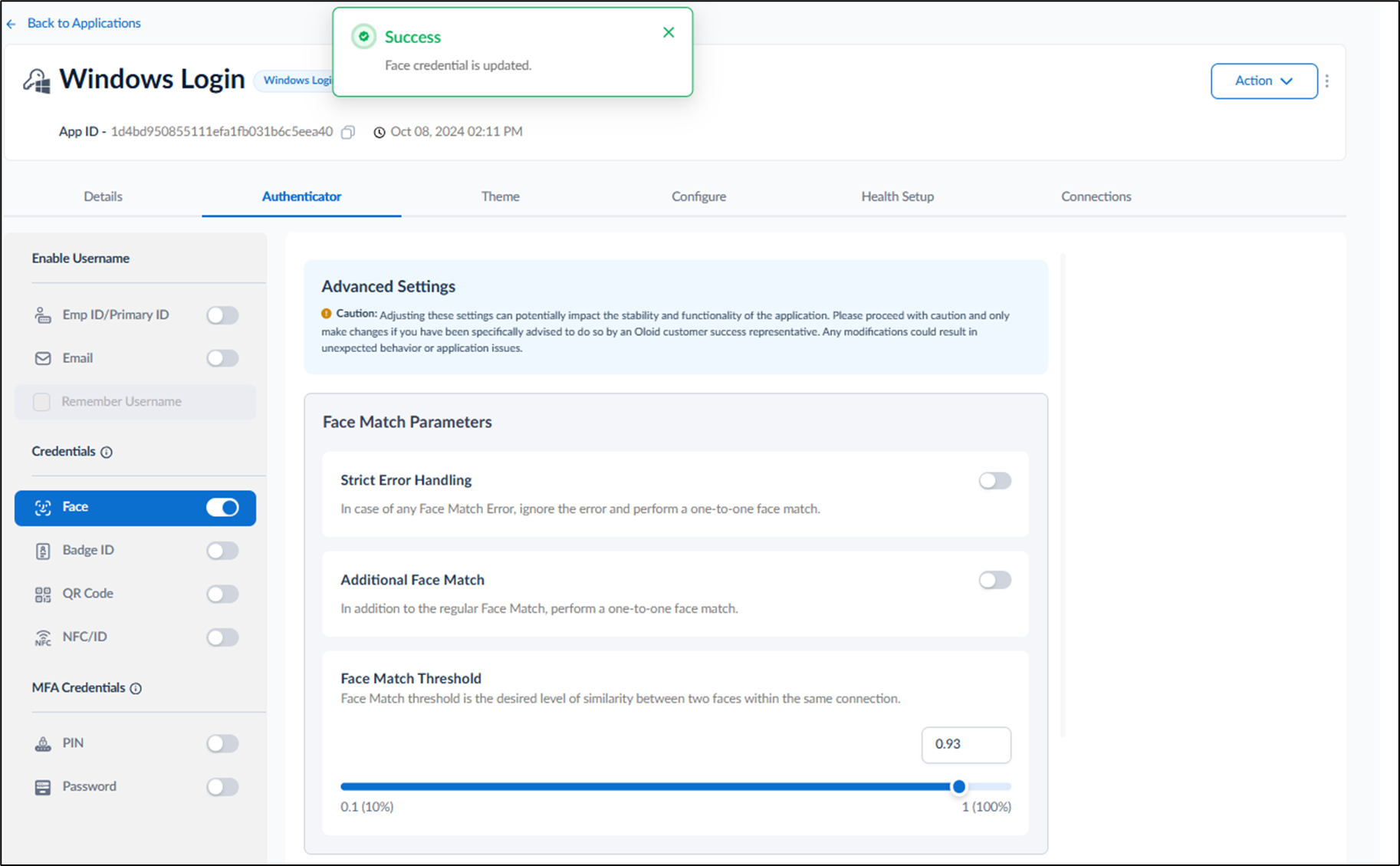The width and height of the screenshot is (1400, 866).
Task: Select the Authenticator tab
Action: click(x=301, y=196)
